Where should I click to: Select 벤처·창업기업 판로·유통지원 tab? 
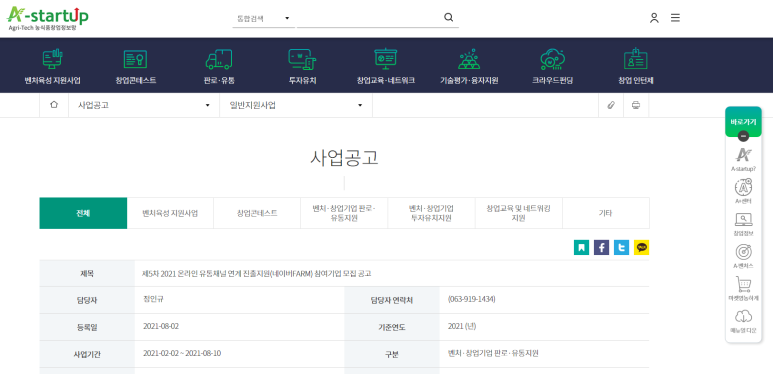point(344,213)
